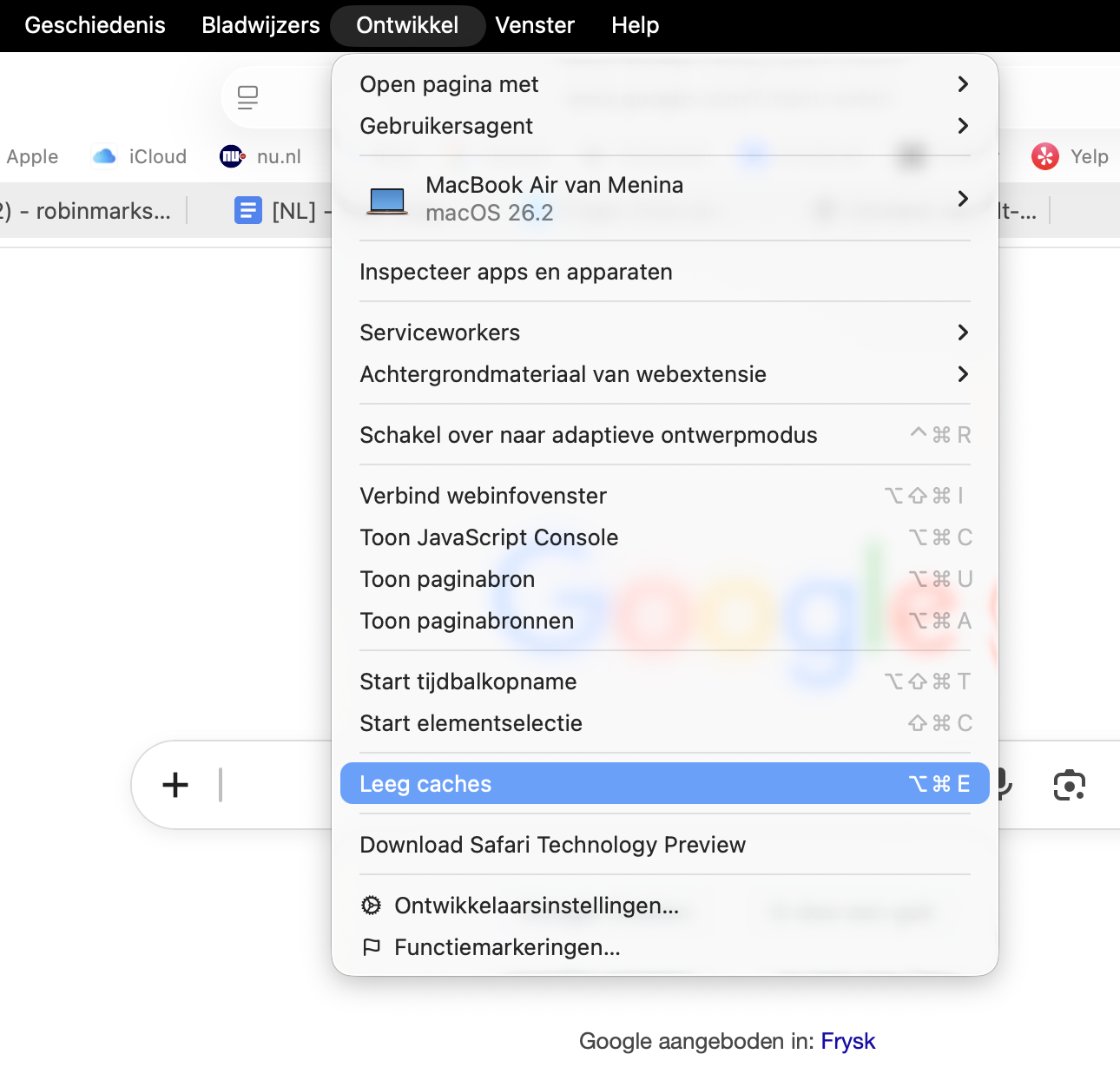Open a new tab with the plus icon
This screenshot has width=1120, height=1087.
175,784
